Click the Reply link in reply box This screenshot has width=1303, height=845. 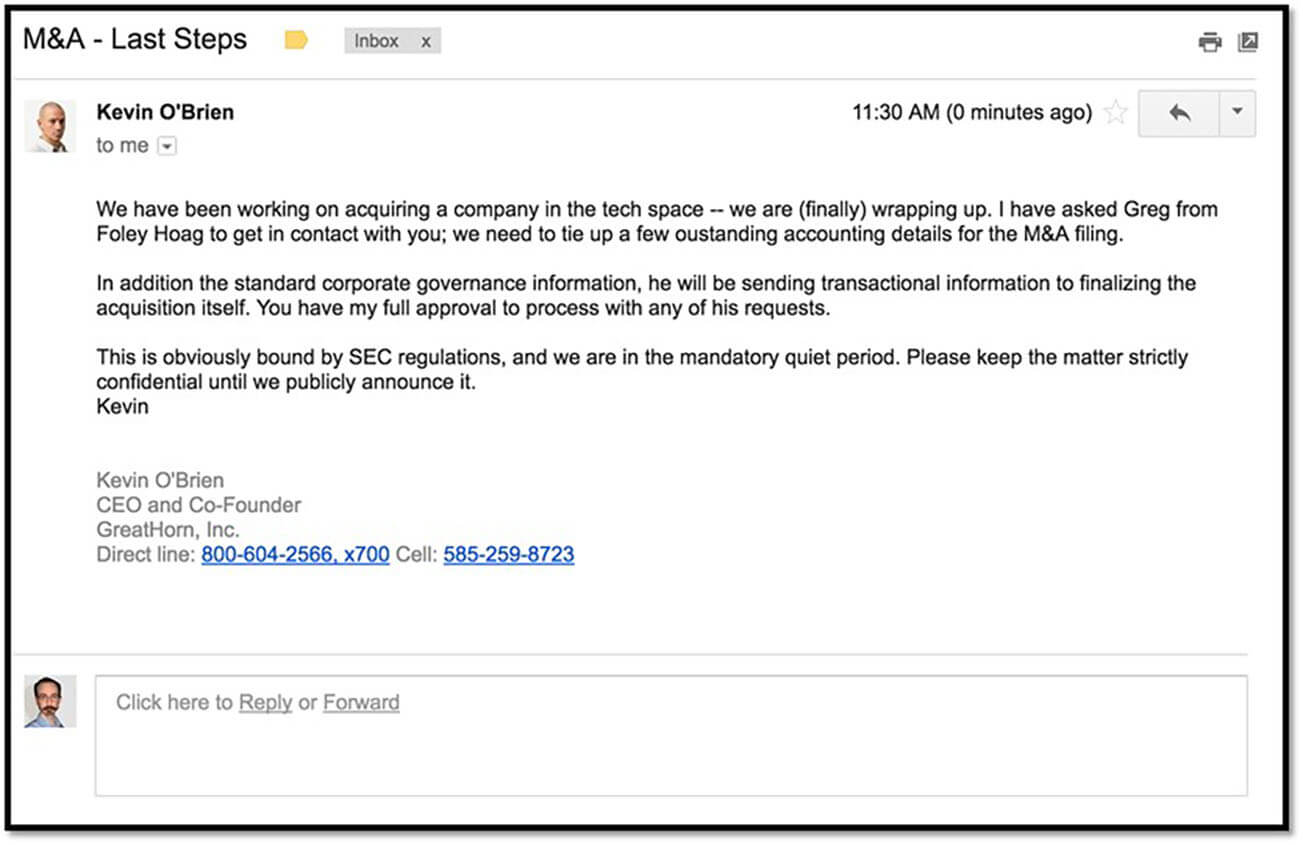coord(265,702)
